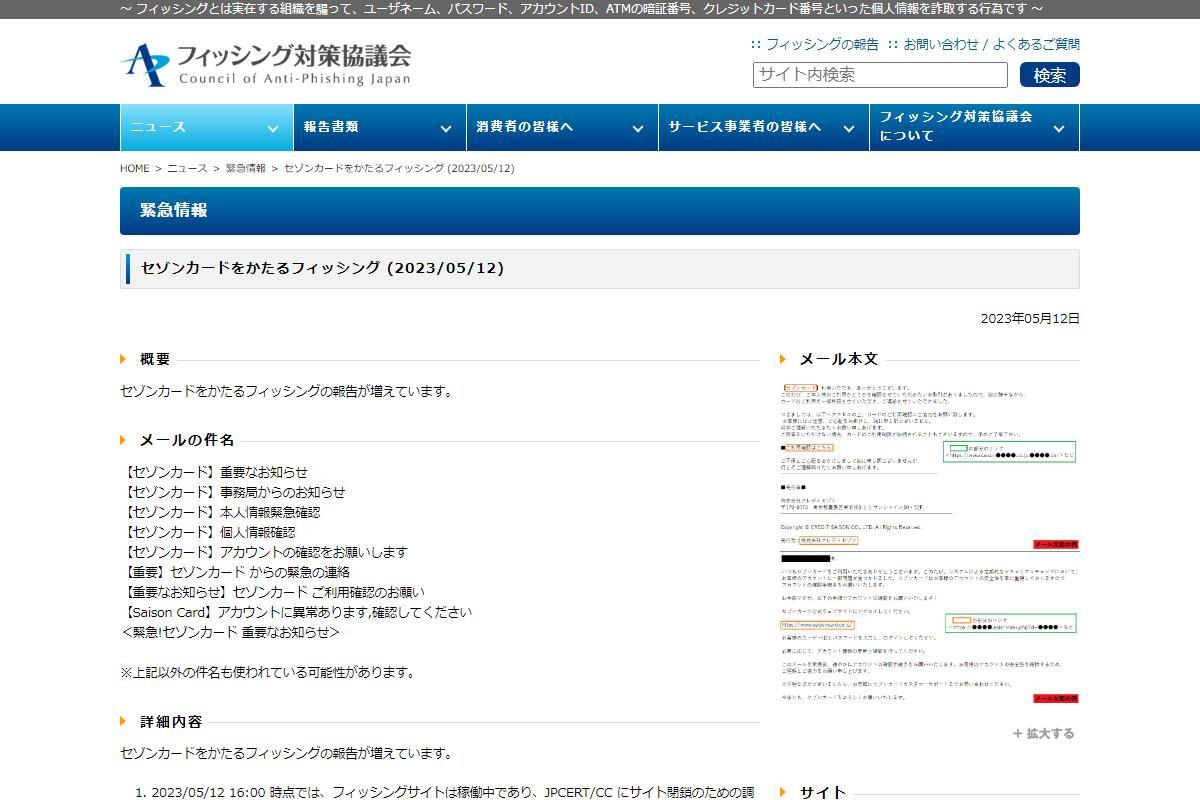
Task: Open the 消費者の皆様へ menu
Action: tap(562, 127)
